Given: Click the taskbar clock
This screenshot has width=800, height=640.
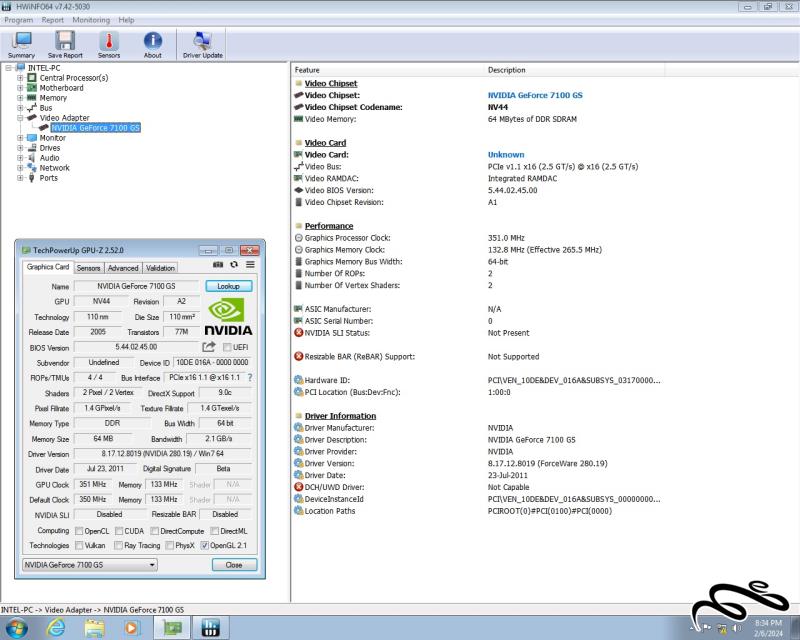Looking at the screenshot, I should coord(768,628).
